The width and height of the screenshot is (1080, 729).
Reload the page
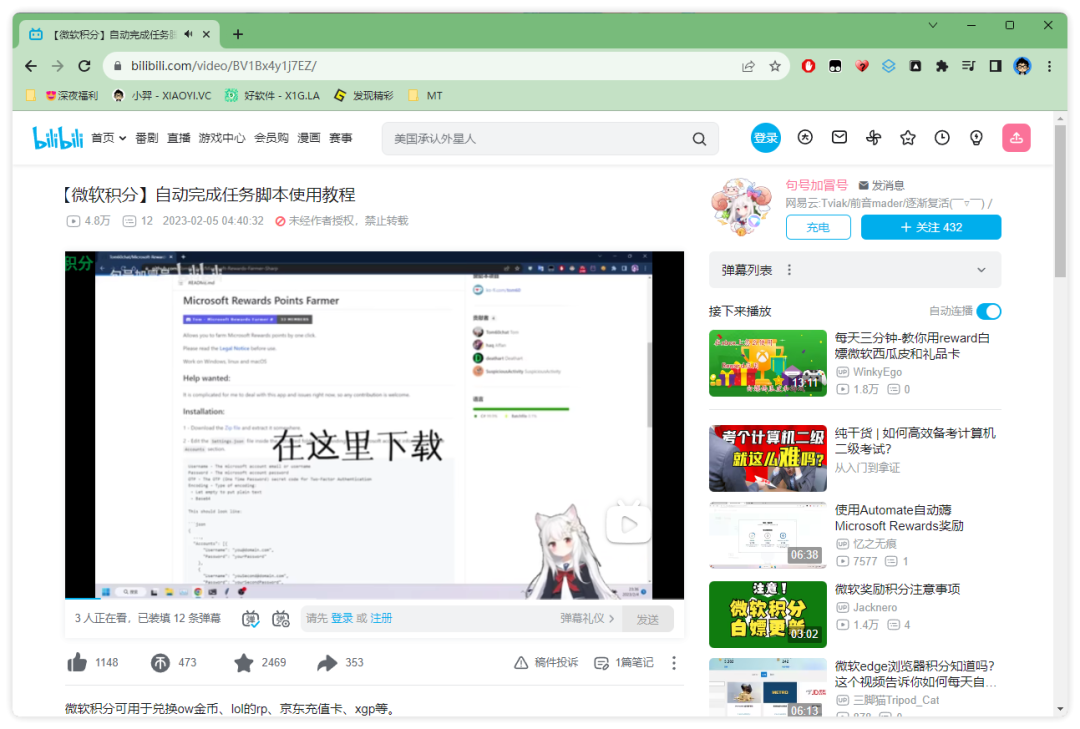84,66
